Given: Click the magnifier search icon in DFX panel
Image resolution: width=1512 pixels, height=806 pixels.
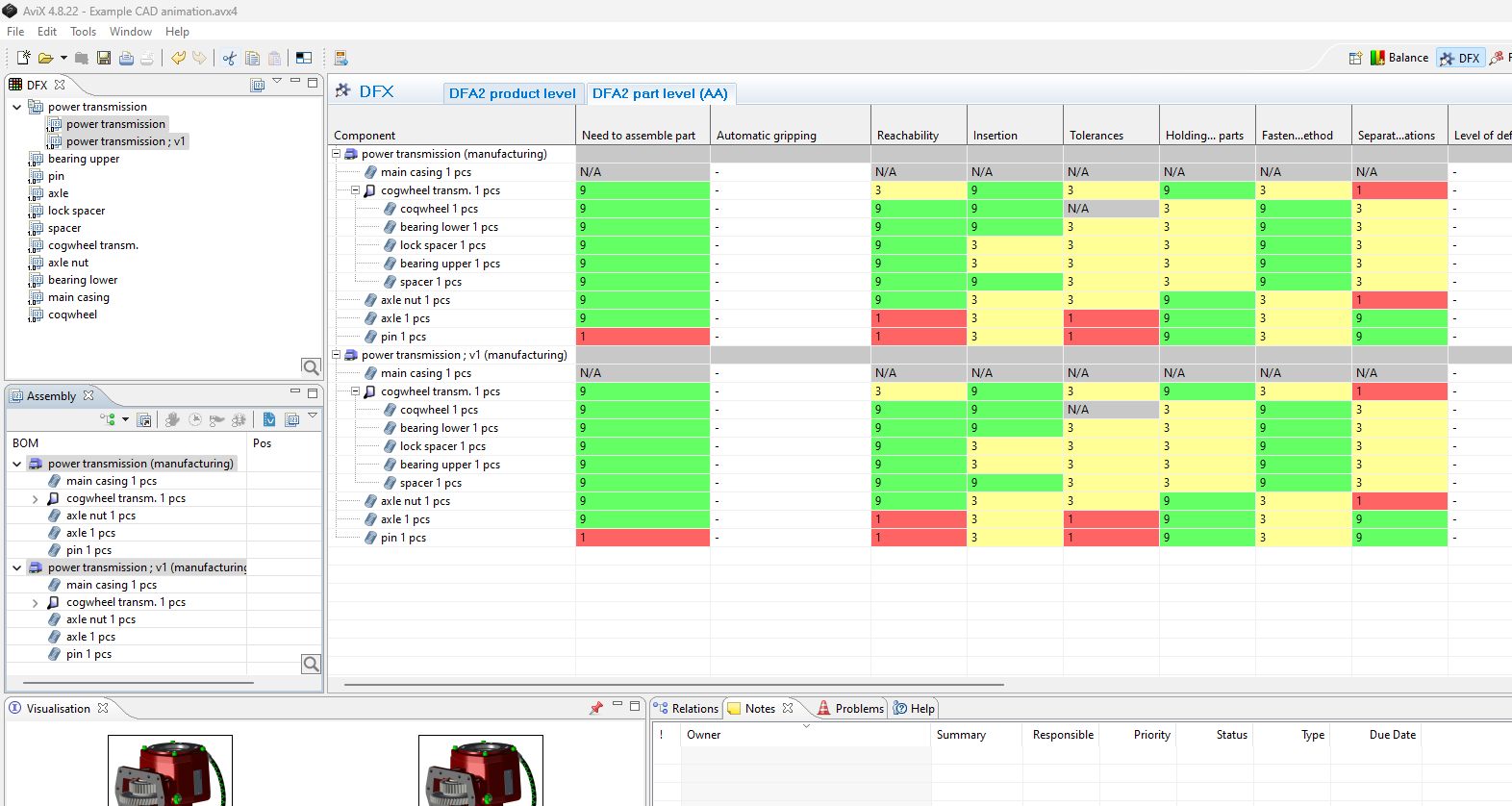Looking at the screenshot, I should [x=310, y=366].
